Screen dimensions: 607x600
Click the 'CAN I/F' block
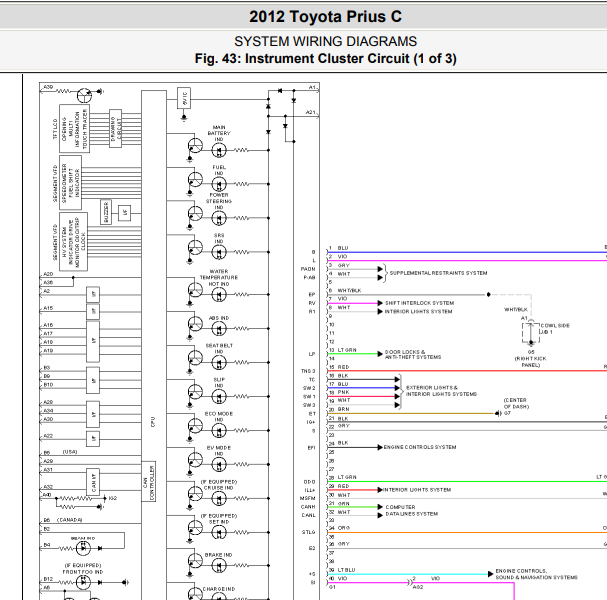click(x=93, y=482)
